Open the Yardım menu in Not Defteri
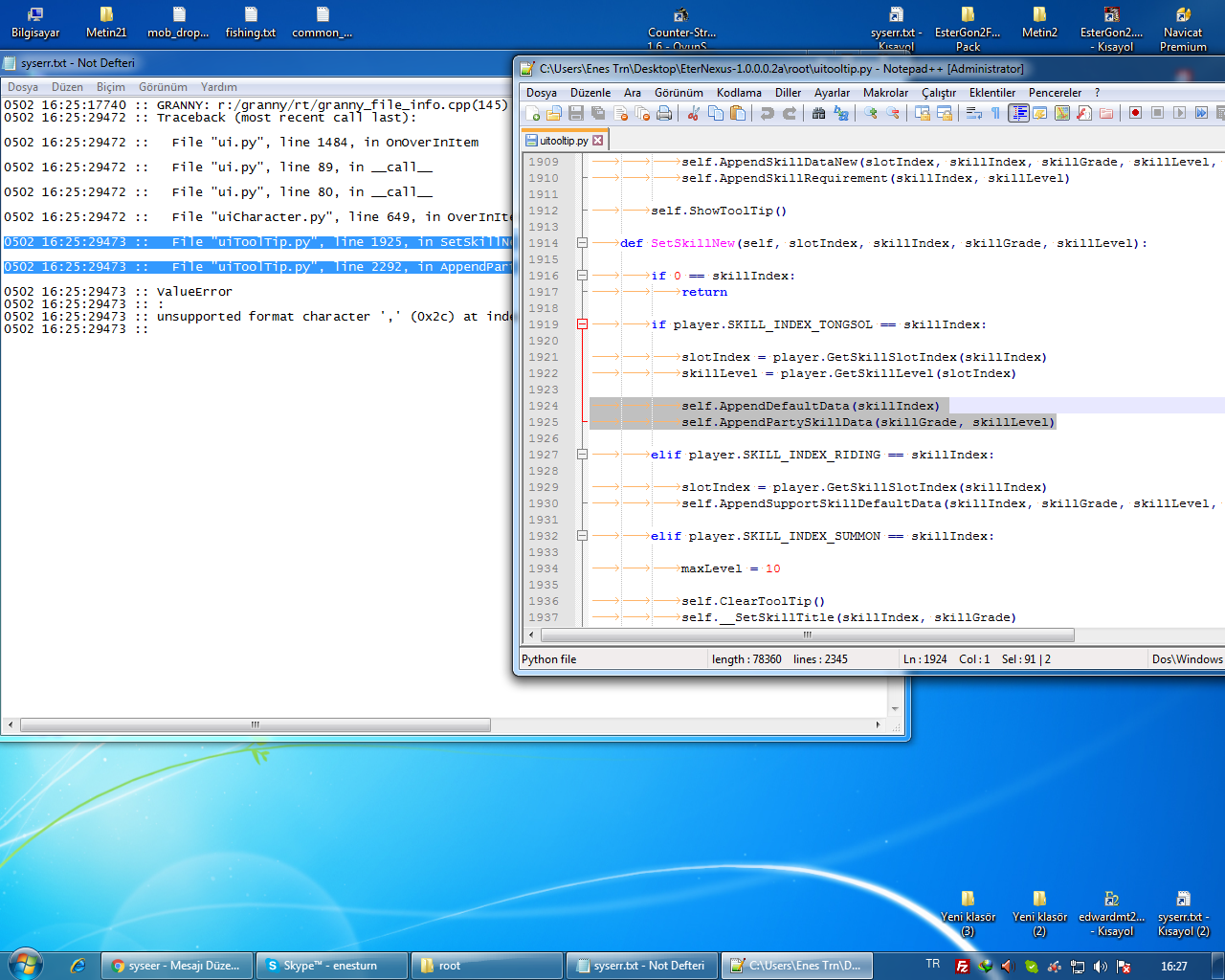1225x980 pixels. [x=219, y=87]
